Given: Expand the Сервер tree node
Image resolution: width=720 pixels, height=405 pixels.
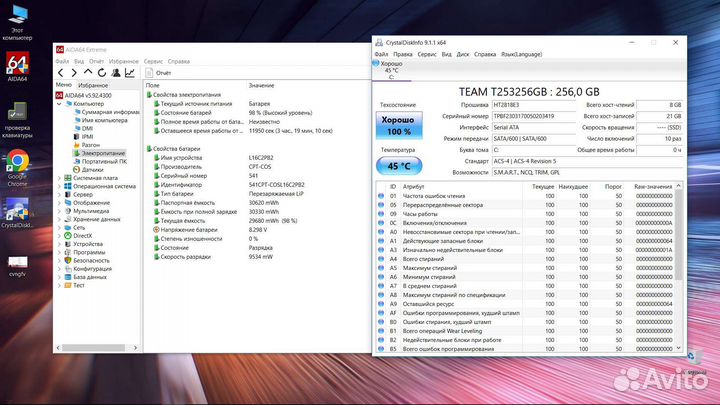Looking at the screenshot, I should 59,195.
